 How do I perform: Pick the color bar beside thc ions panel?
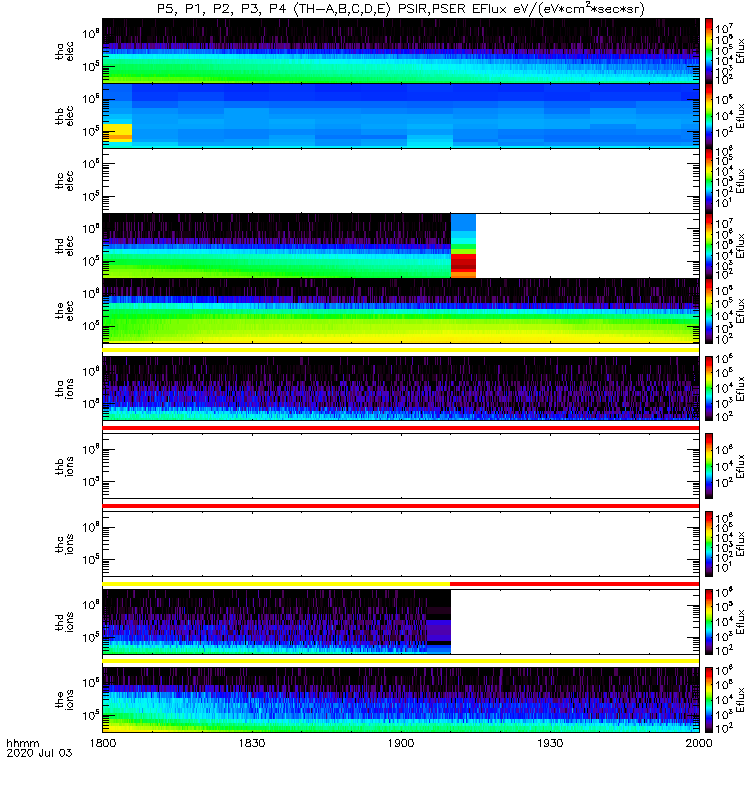[x=709, y=544]
